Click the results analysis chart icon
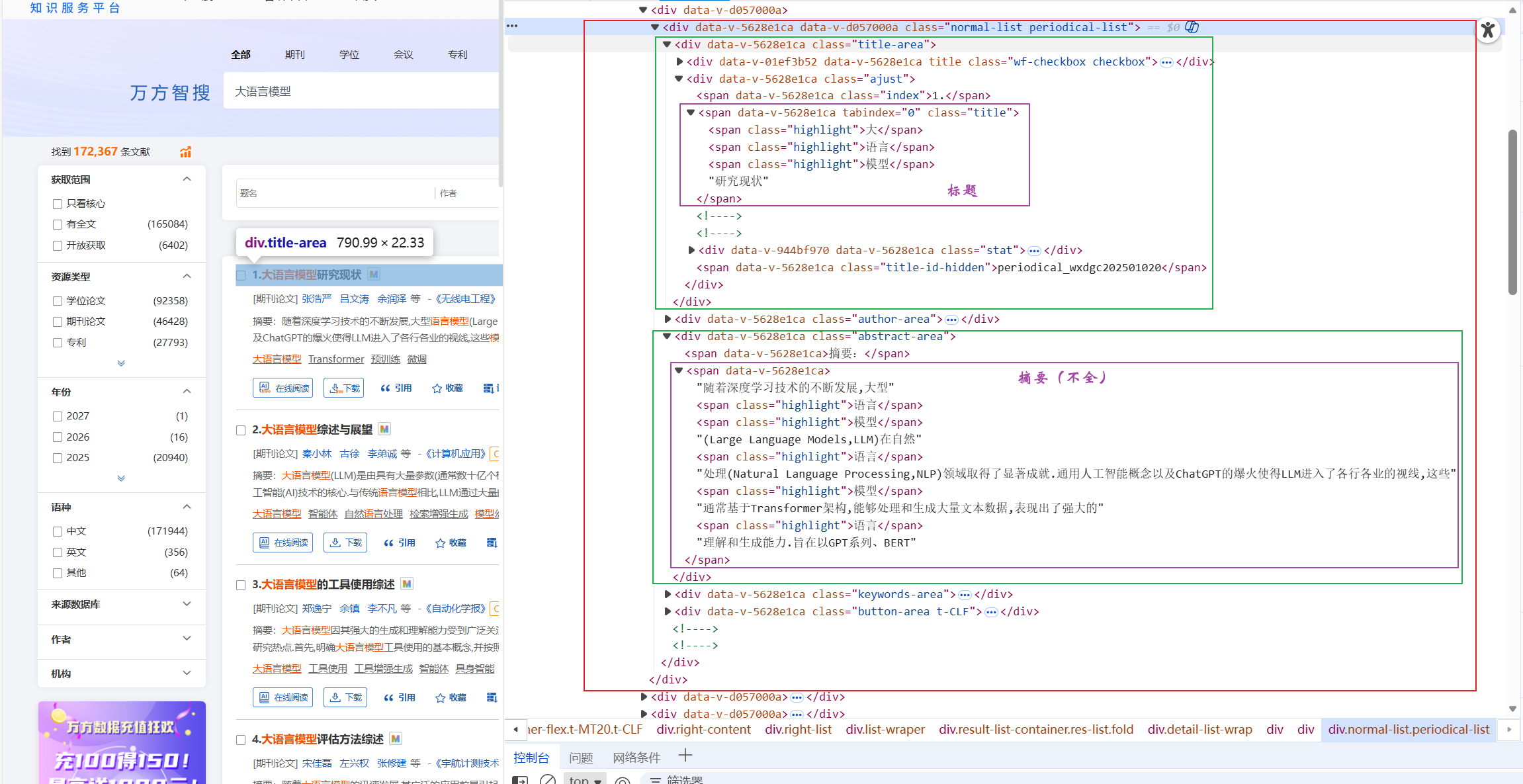The image size is (1523, 784). (x=185, y=152)
